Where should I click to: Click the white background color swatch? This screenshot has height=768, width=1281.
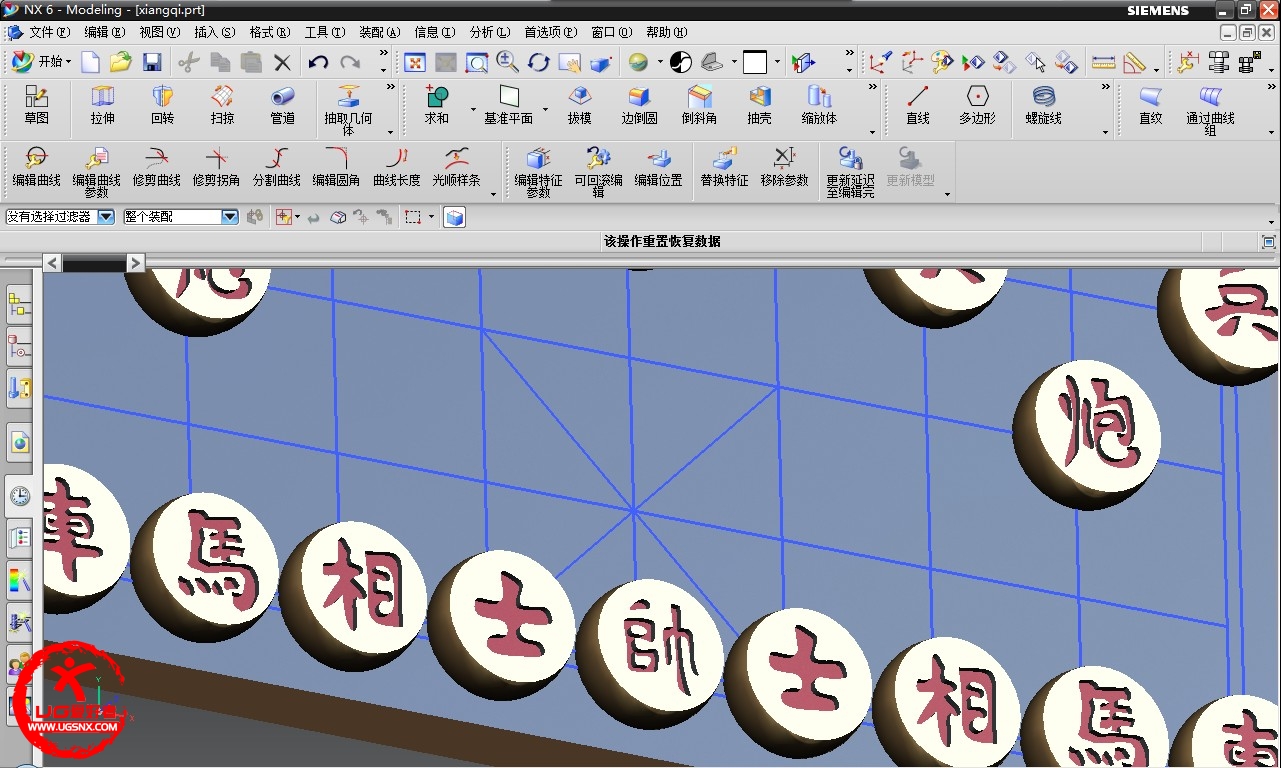click(755, 63)
